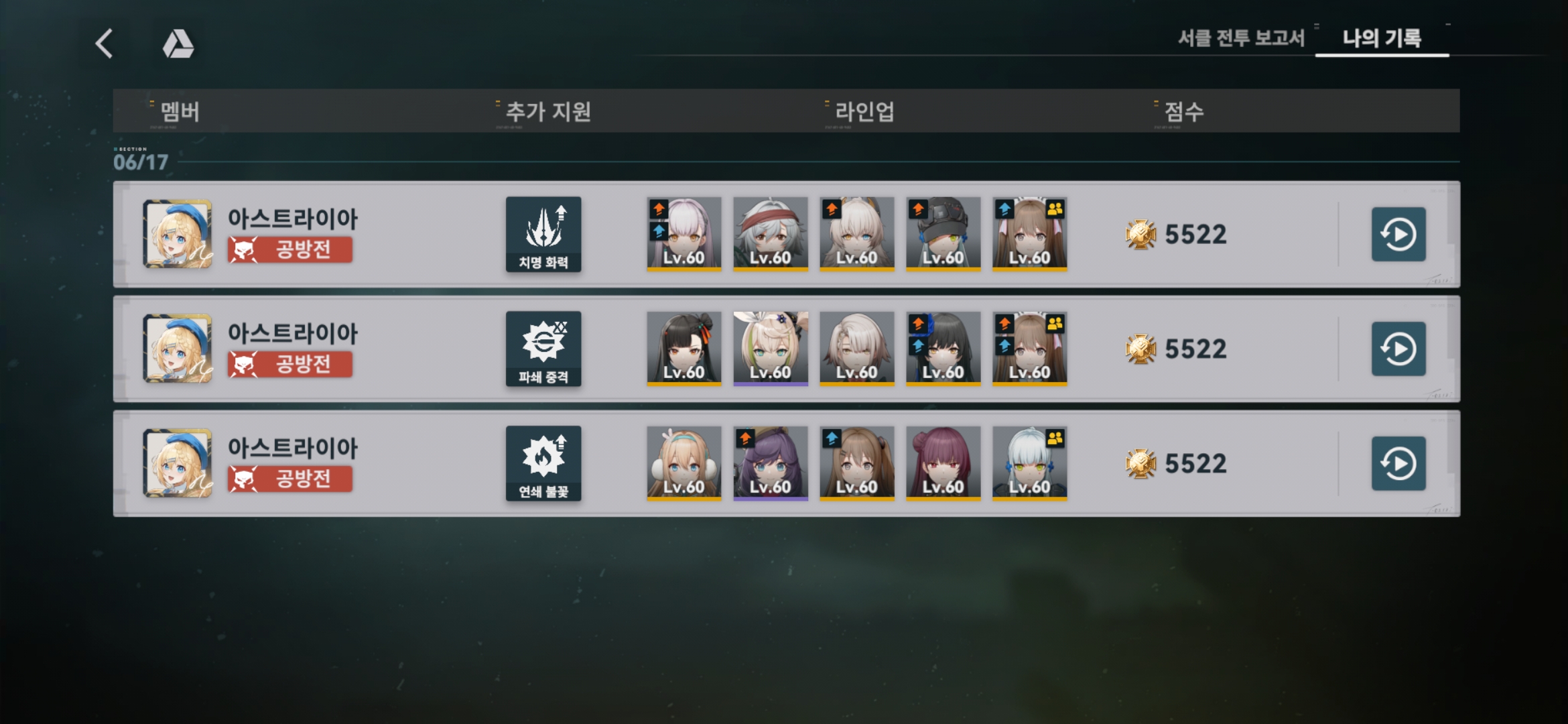The height and width of the screenshot is (724, 1568).
Task: Click the 공방전 tag in the second row
Action: [x=290, y=365]
